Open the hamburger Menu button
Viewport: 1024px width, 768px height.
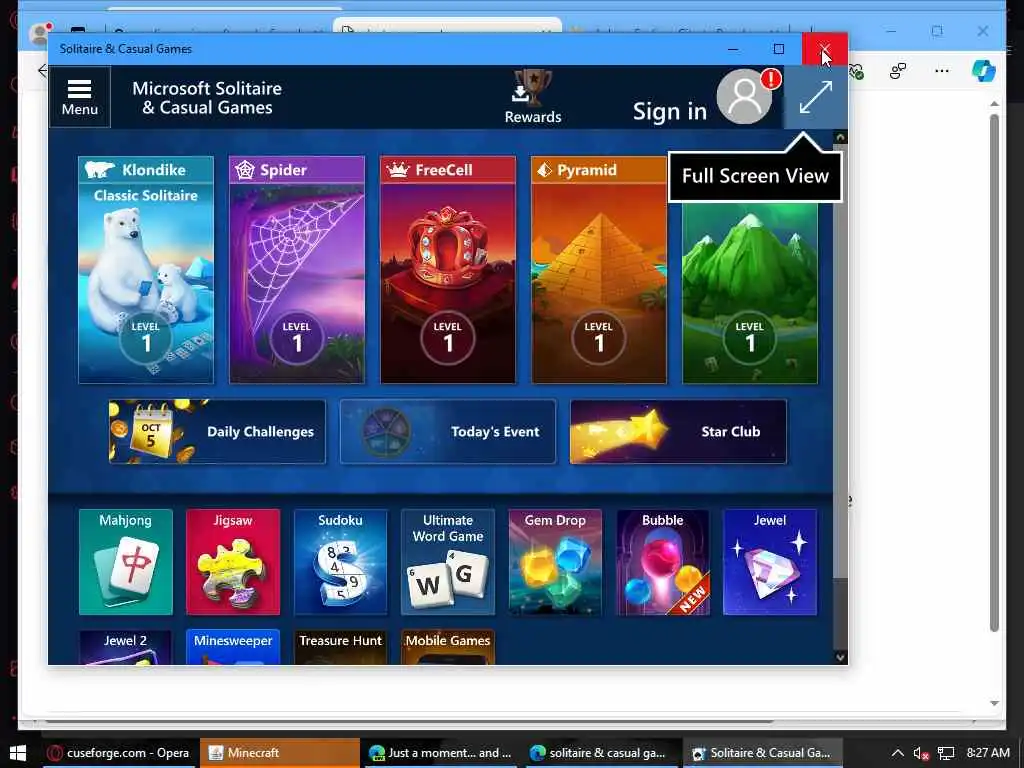point(80,97)
